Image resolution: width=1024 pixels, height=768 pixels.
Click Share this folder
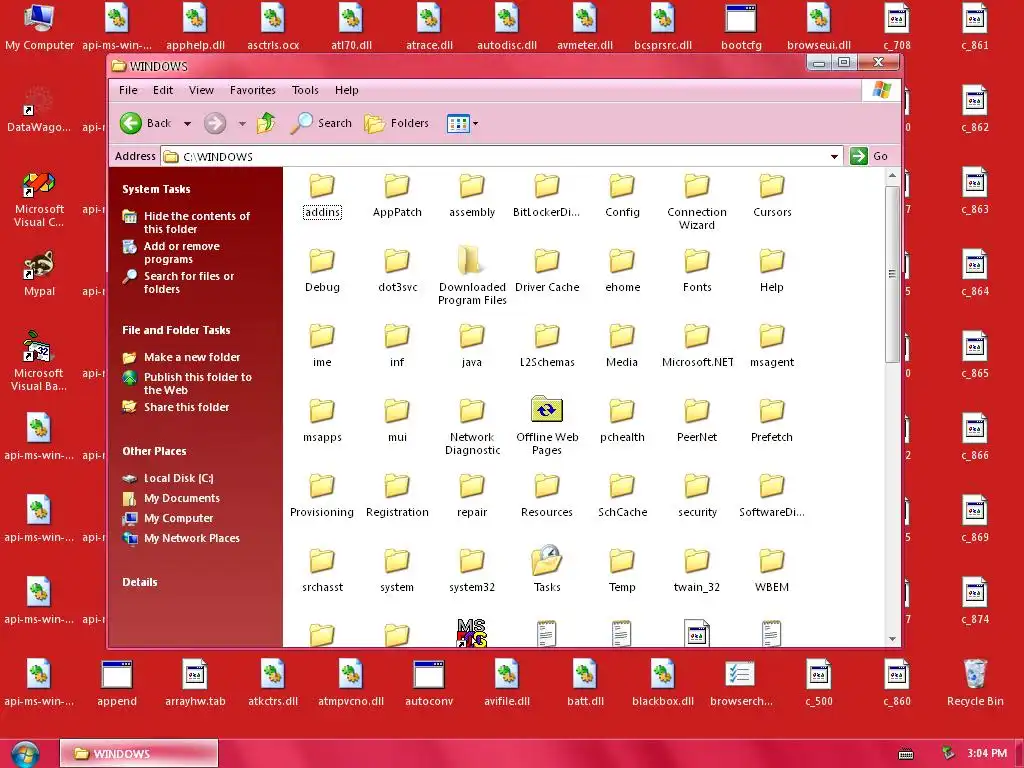[x=186, y=407]
